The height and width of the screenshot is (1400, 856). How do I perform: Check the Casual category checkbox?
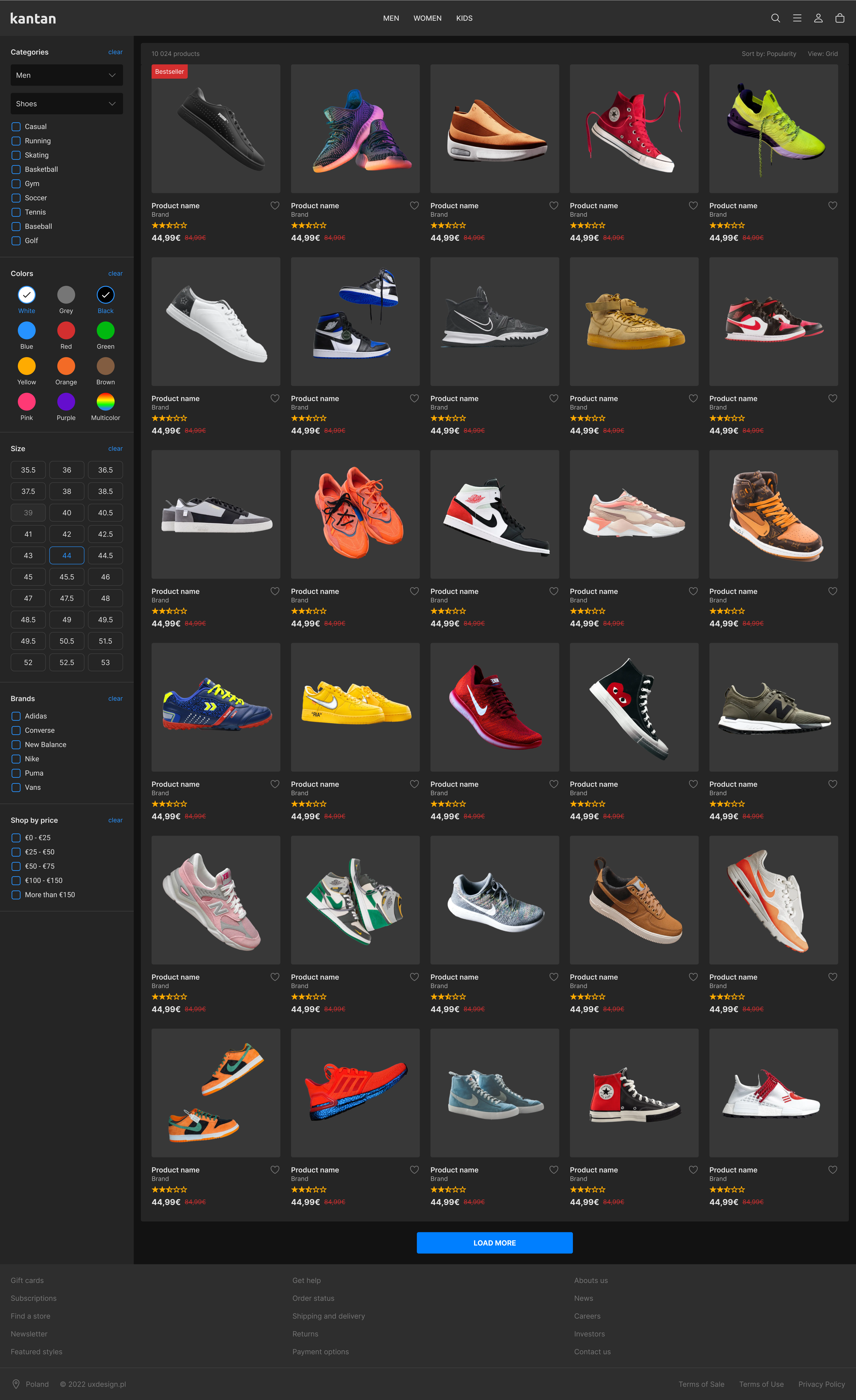(x=16, y=127)
